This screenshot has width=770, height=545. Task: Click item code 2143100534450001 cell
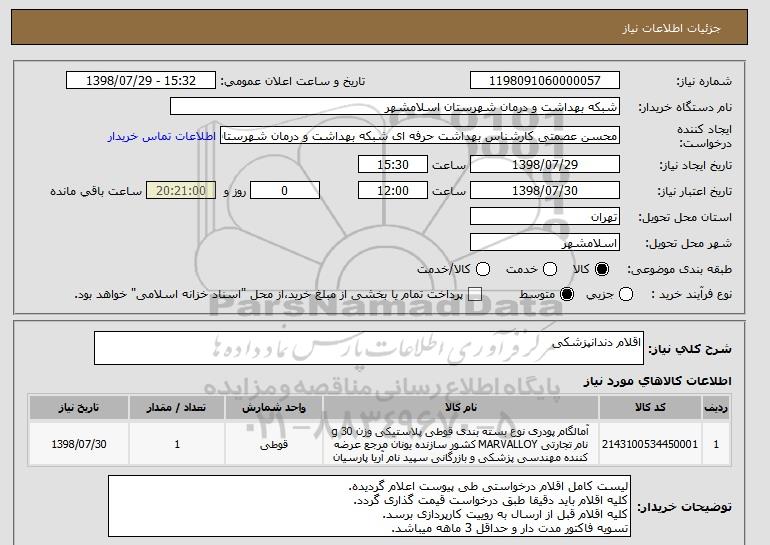(x=650, y=444)
